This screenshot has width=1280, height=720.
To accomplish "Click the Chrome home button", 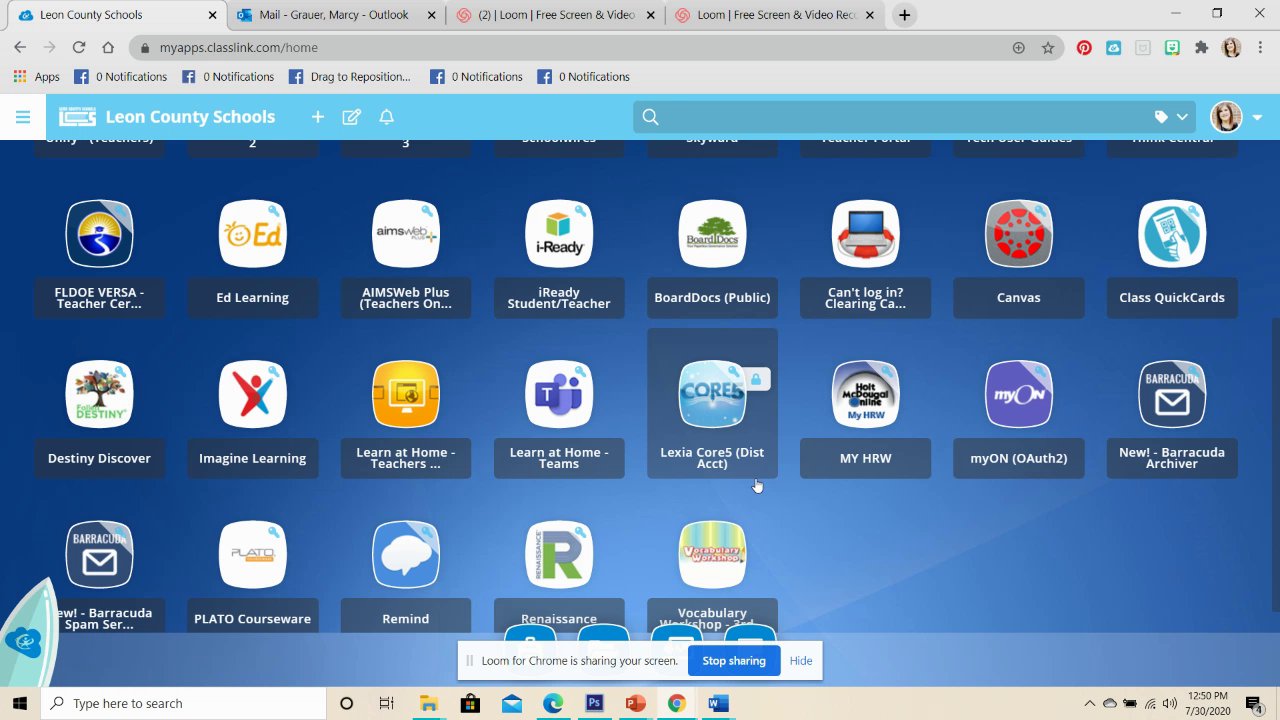I will [x=108, y=47].
